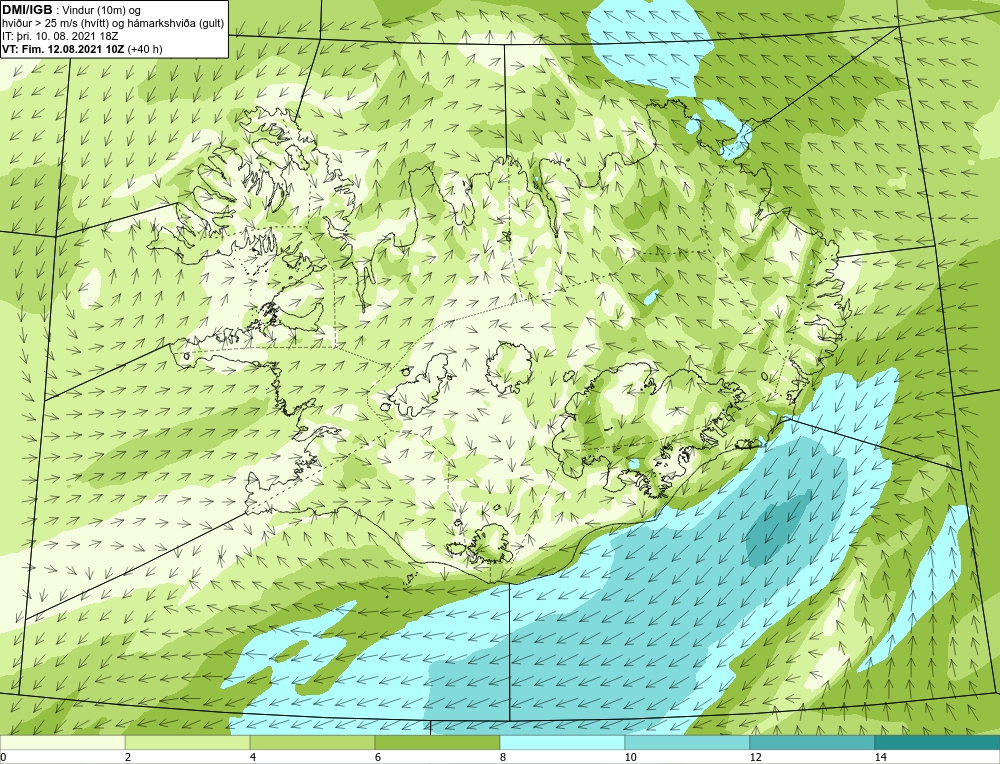Click the darkest teal swatch above 14 m/s
This screenshot has width=1000, height=764.
(937, 742)
